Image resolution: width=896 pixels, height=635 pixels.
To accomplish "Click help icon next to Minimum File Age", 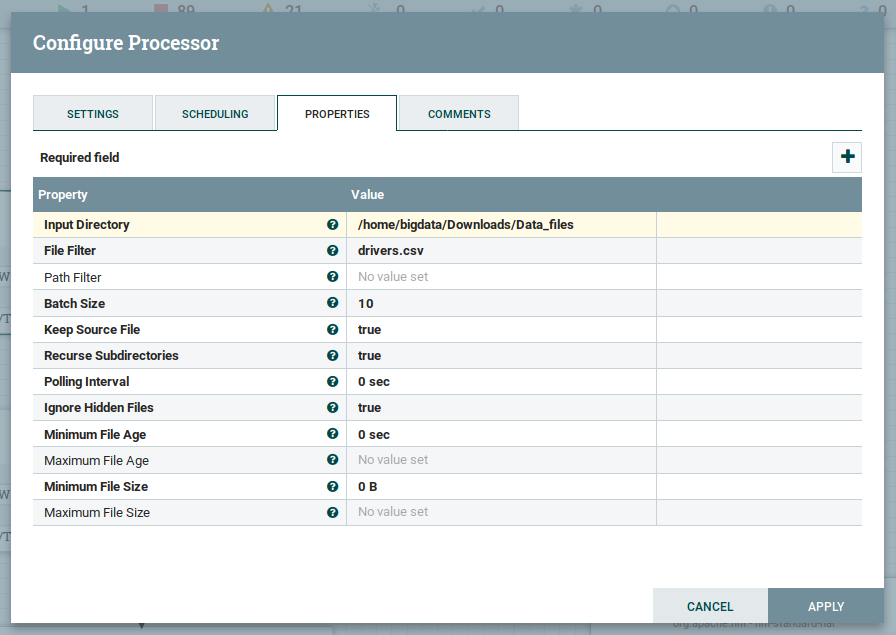I will click(333, 434).
